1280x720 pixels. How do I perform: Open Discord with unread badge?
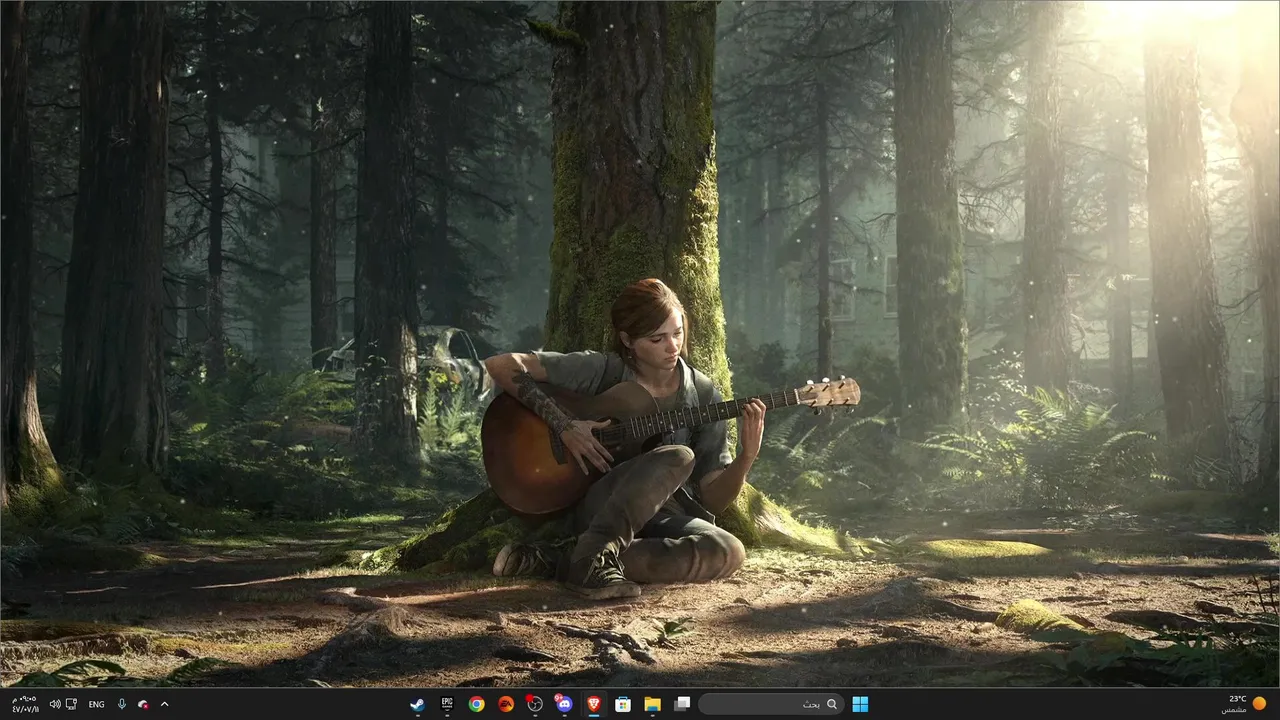point(564,704)
